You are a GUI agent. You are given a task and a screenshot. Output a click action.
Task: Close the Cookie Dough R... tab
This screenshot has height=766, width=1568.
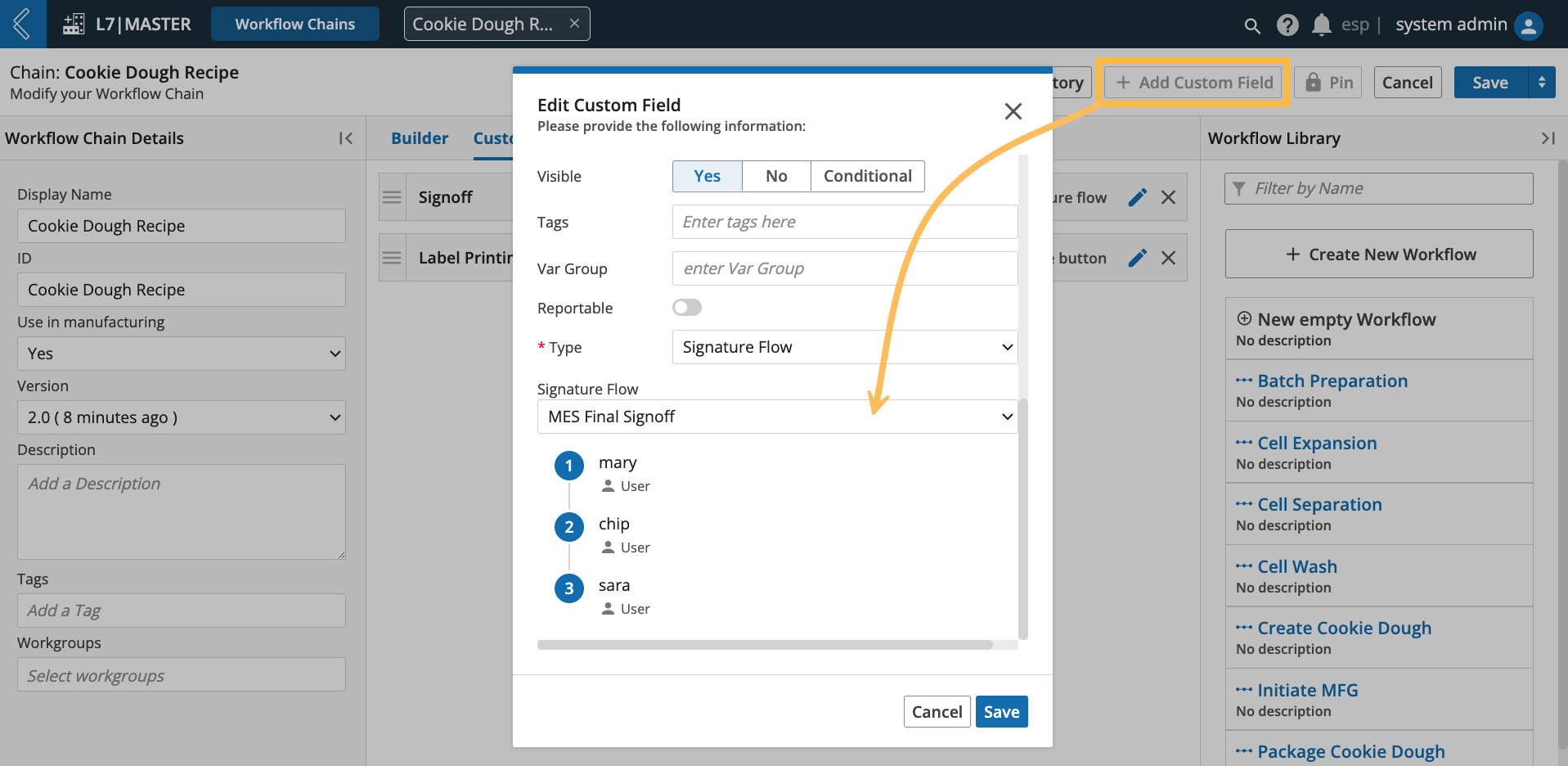(574, 24)
